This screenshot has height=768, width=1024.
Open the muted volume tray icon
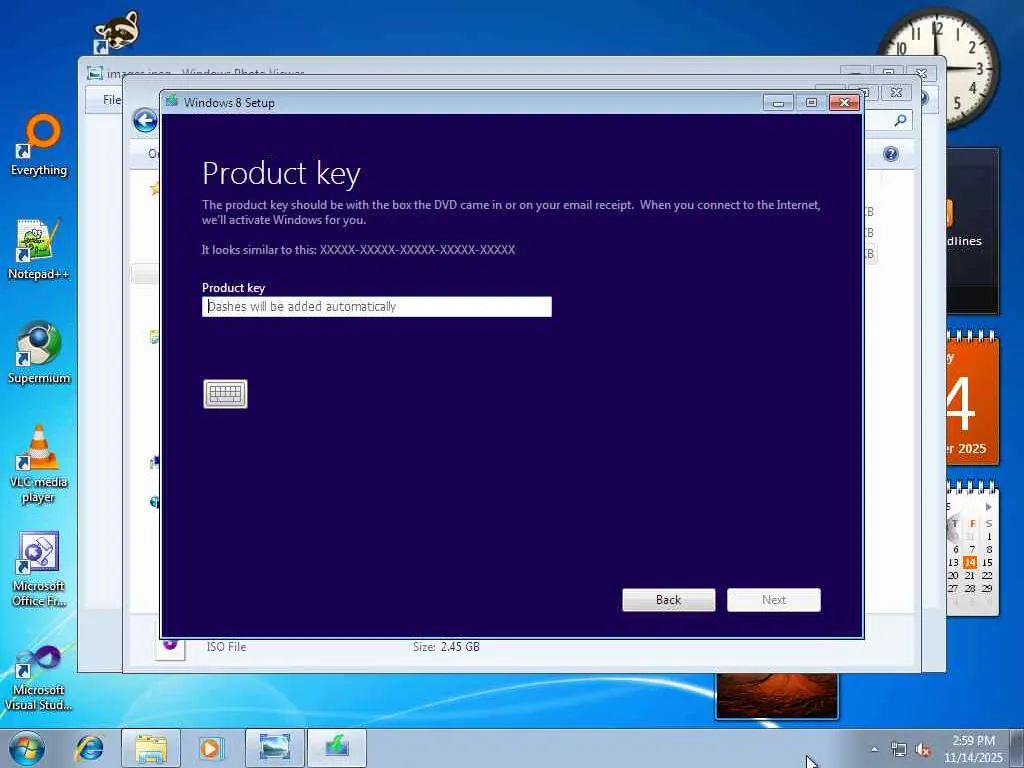923,750
